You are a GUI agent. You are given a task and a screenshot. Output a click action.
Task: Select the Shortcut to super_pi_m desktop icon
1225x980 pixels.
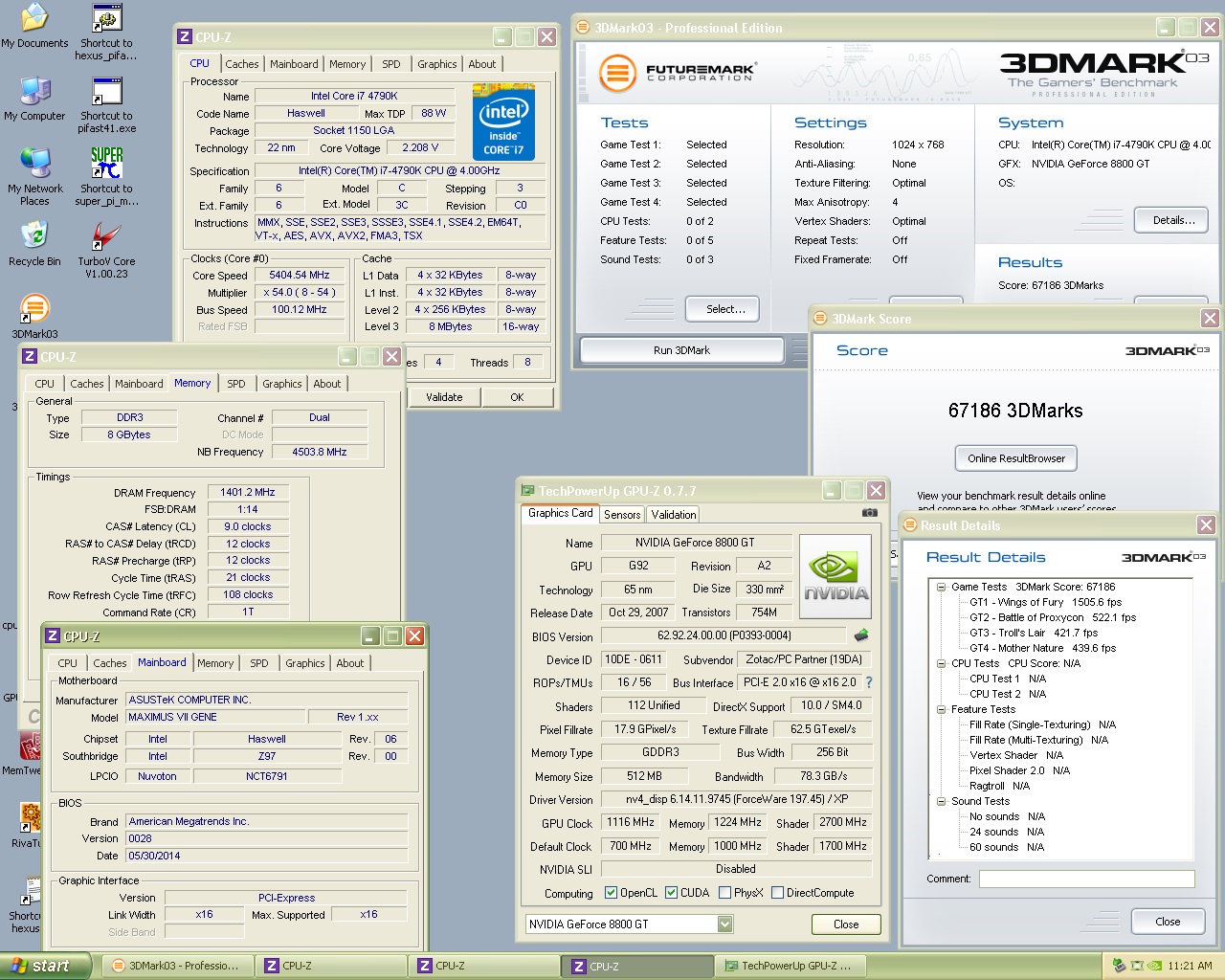point(106,177)
